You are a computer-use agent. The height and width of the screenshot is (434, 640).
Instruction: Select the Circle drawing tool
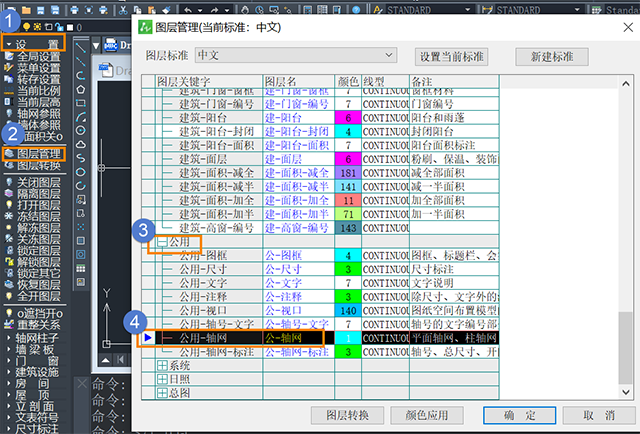pos(80,130)
